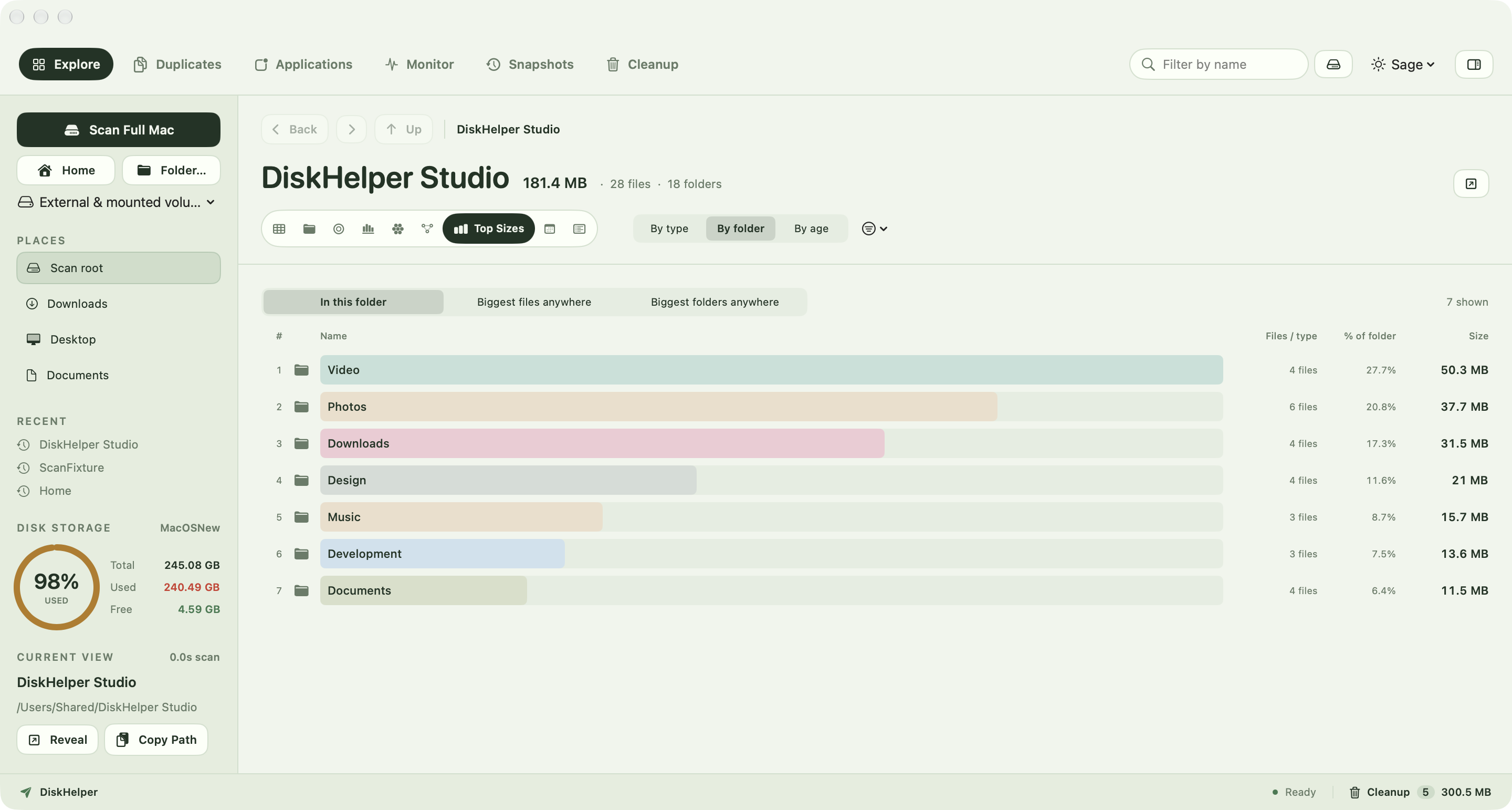
Task: Activate the Top Sizes view mode
Action: coord(488,229)
